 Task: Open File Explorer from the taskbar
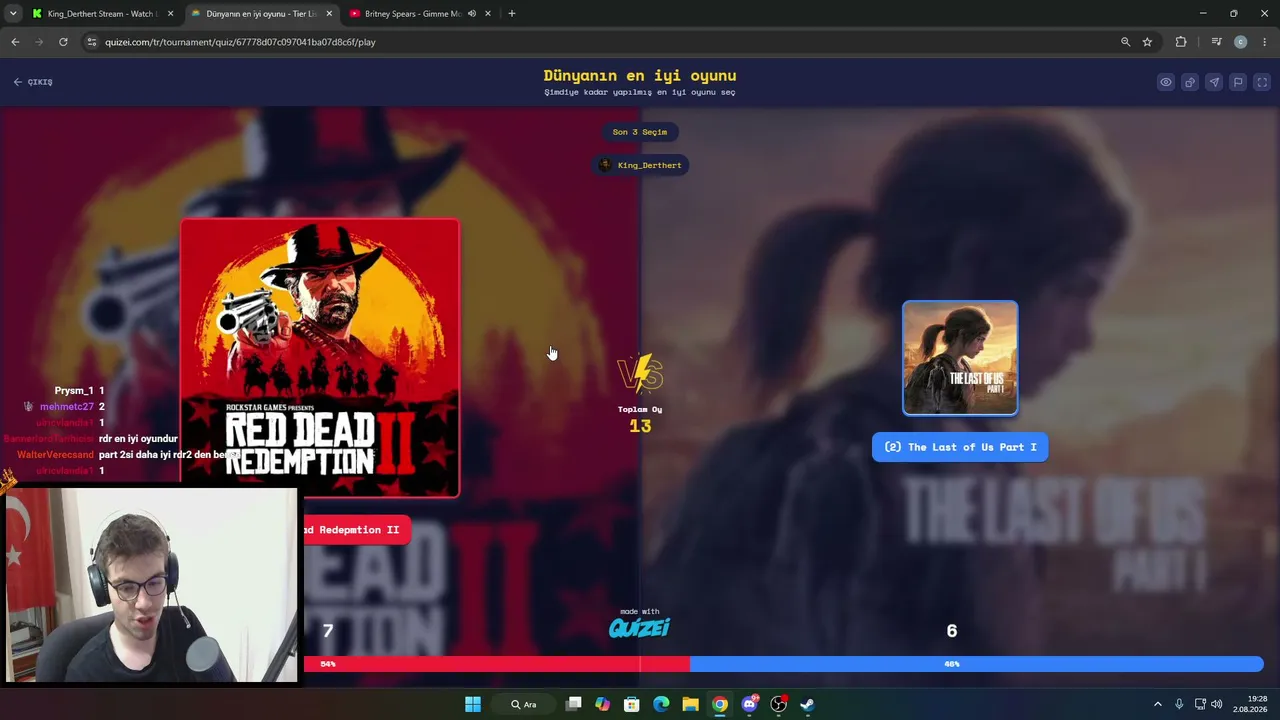690,704
